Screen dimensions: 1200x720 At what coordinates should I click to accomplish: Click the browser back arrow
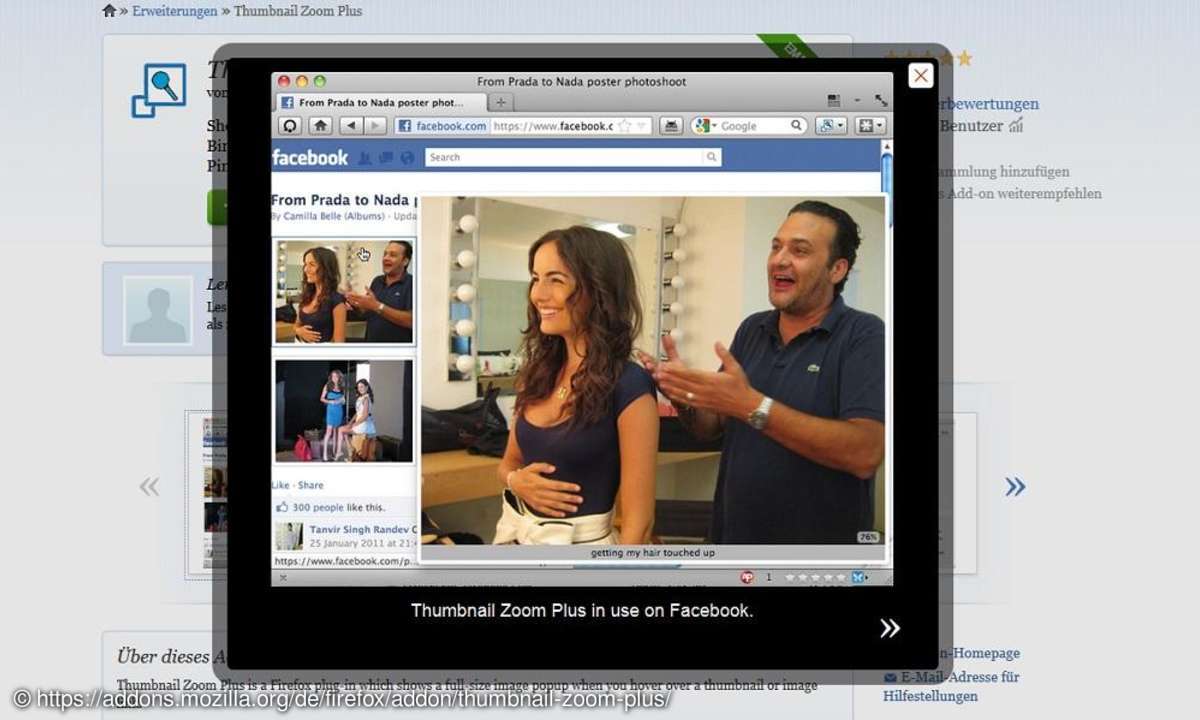pos(350,126)
